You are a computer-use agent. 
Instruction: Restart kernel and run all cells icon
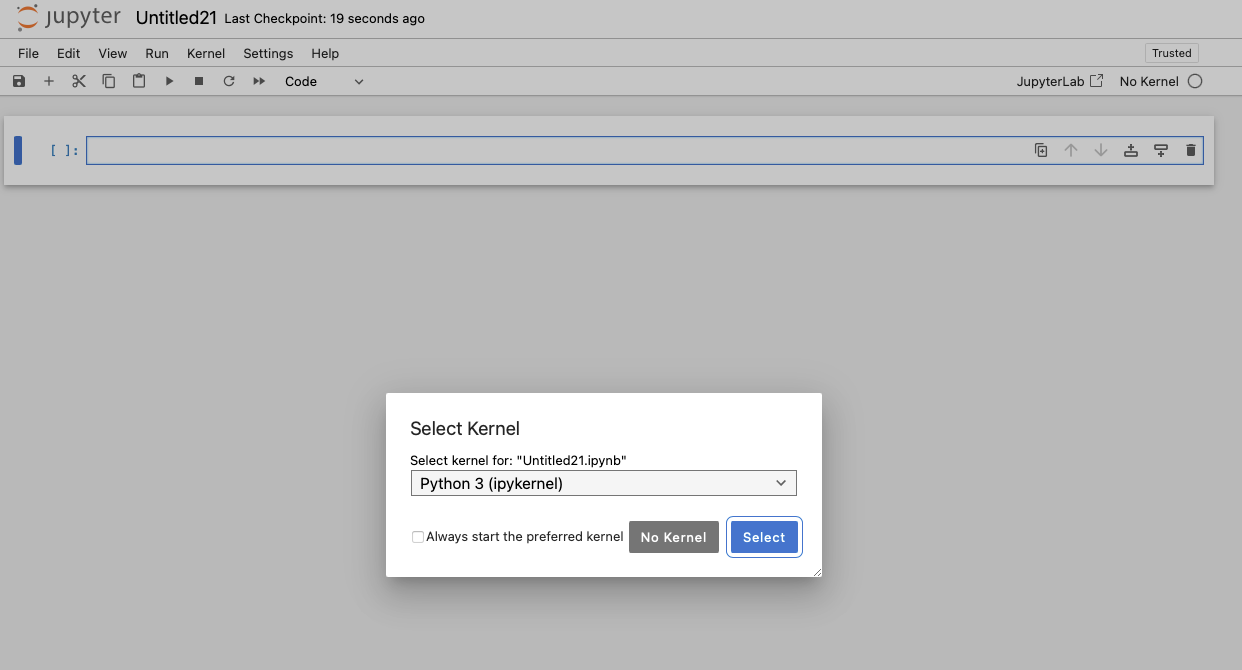click(259, 81)
